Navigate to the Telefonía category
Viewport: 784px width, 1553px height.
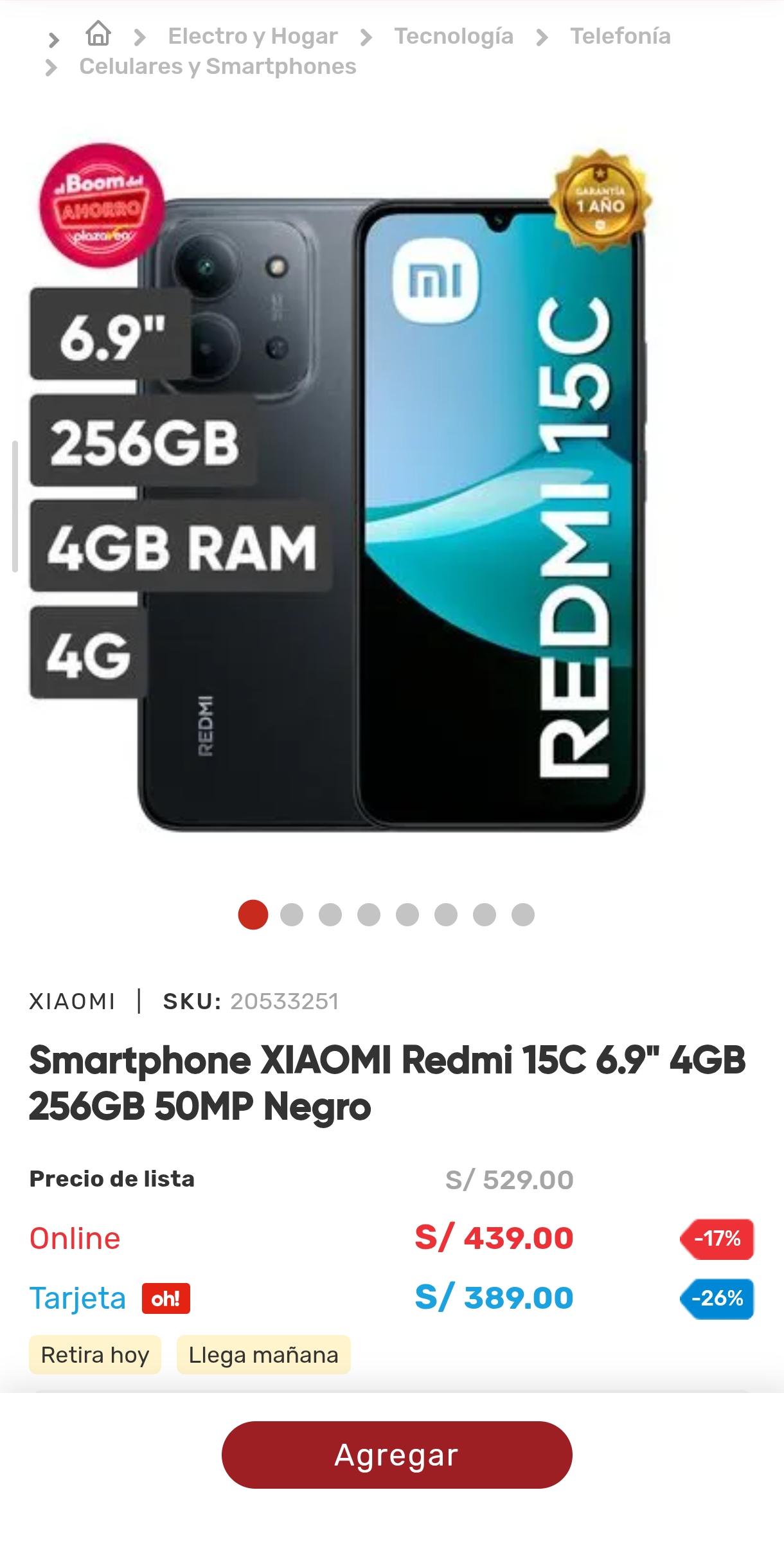620,36
